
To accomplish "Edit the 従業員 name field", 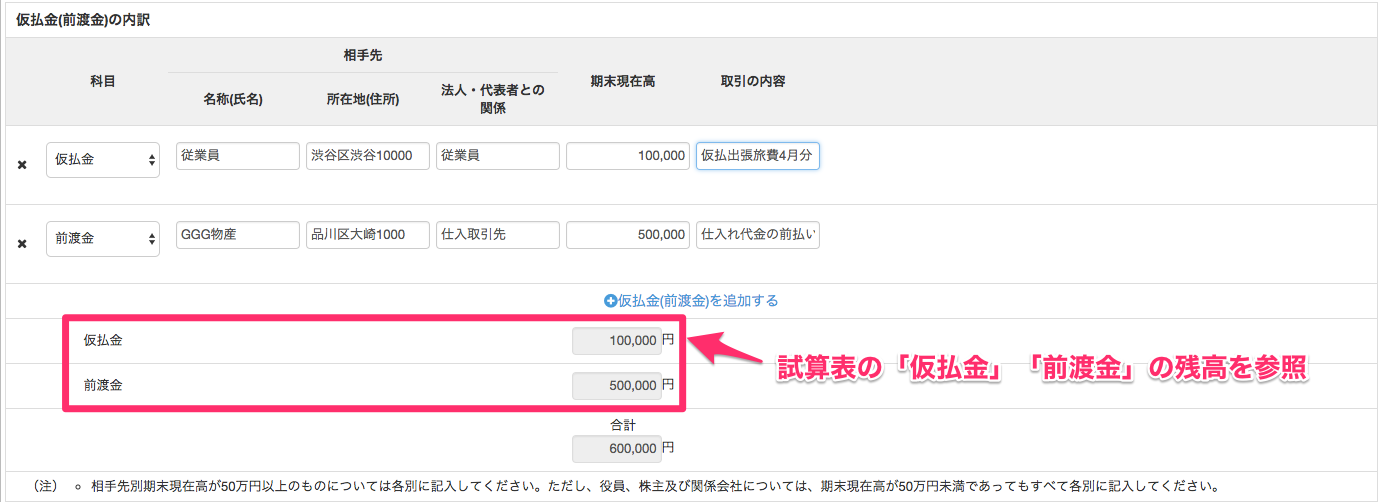I will [237, 156].
